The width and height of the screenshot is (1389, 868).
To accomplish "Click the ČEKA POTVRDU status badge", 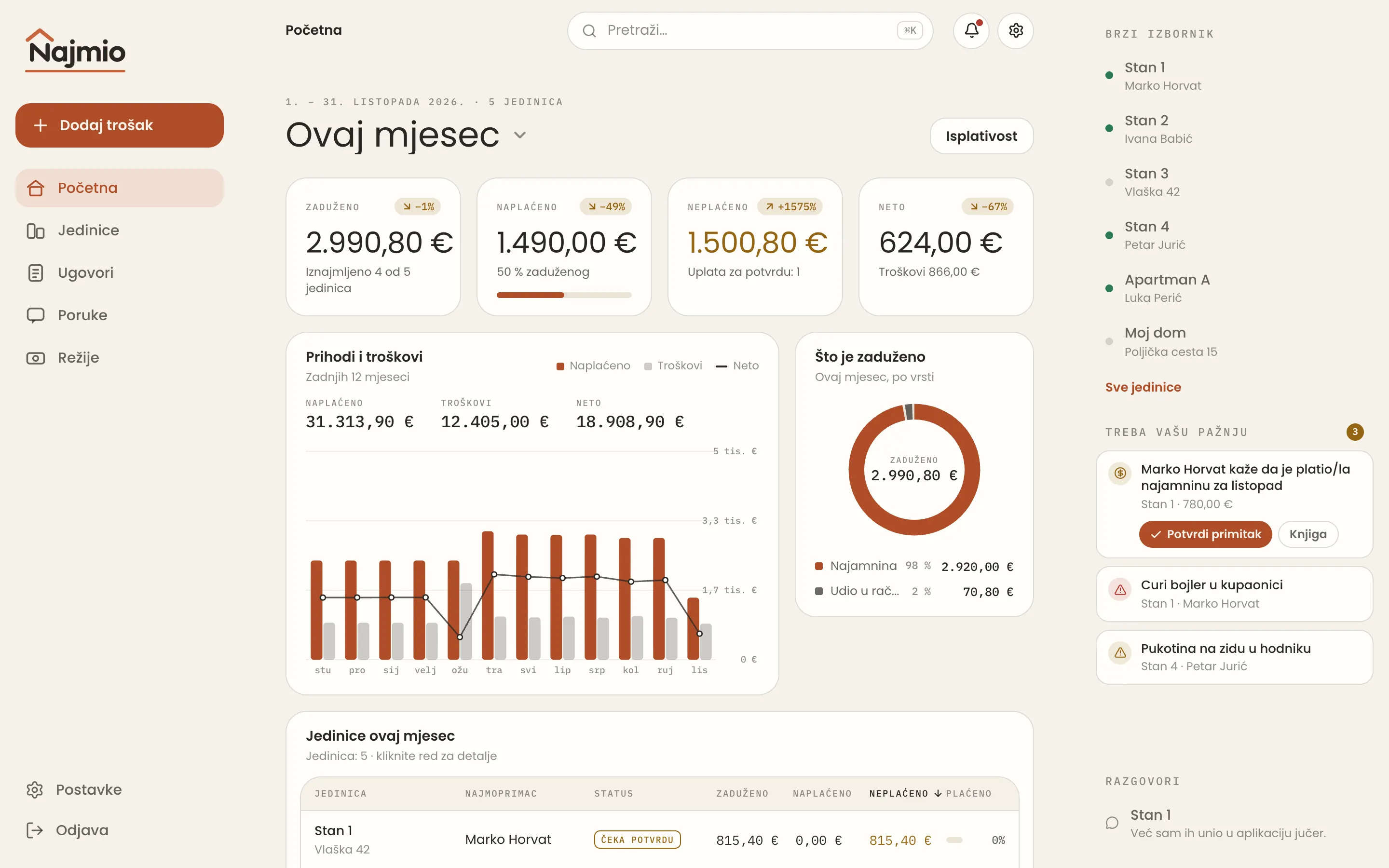I will 637,840.
